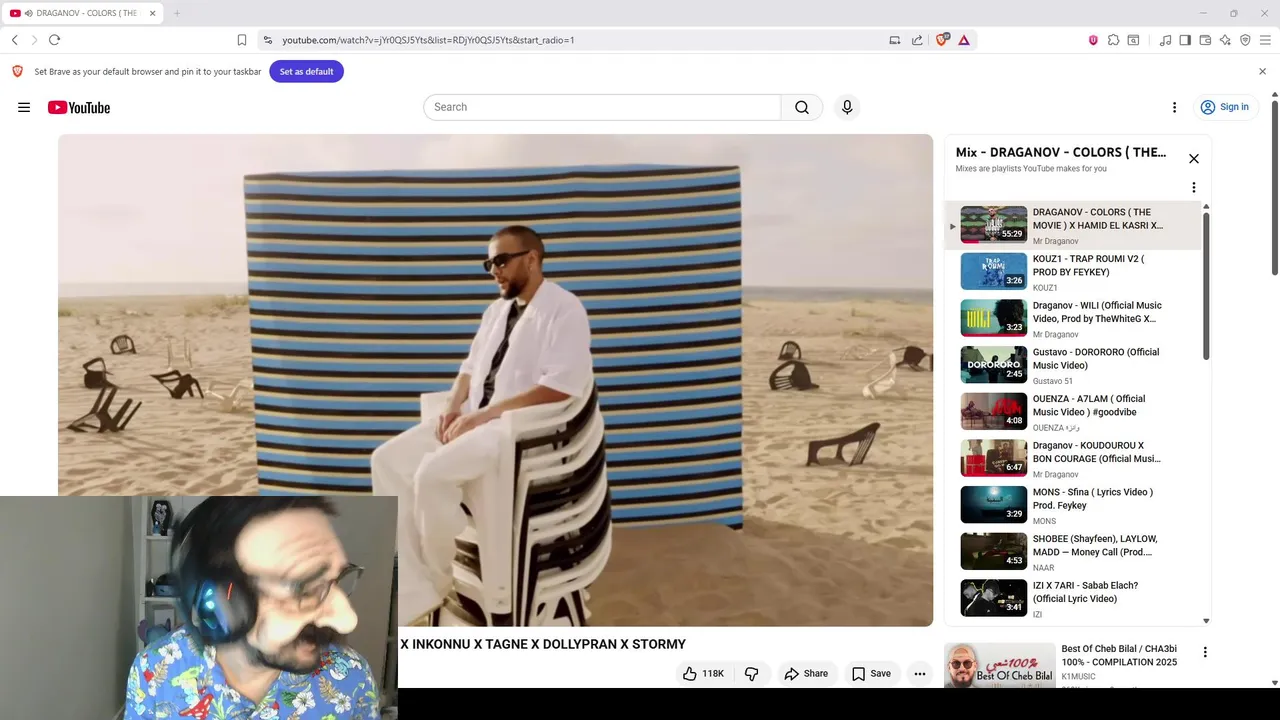The height and width of the screenshot is (720, 1280).
Task: Open the browser main menu
Action: point(1265,40)
